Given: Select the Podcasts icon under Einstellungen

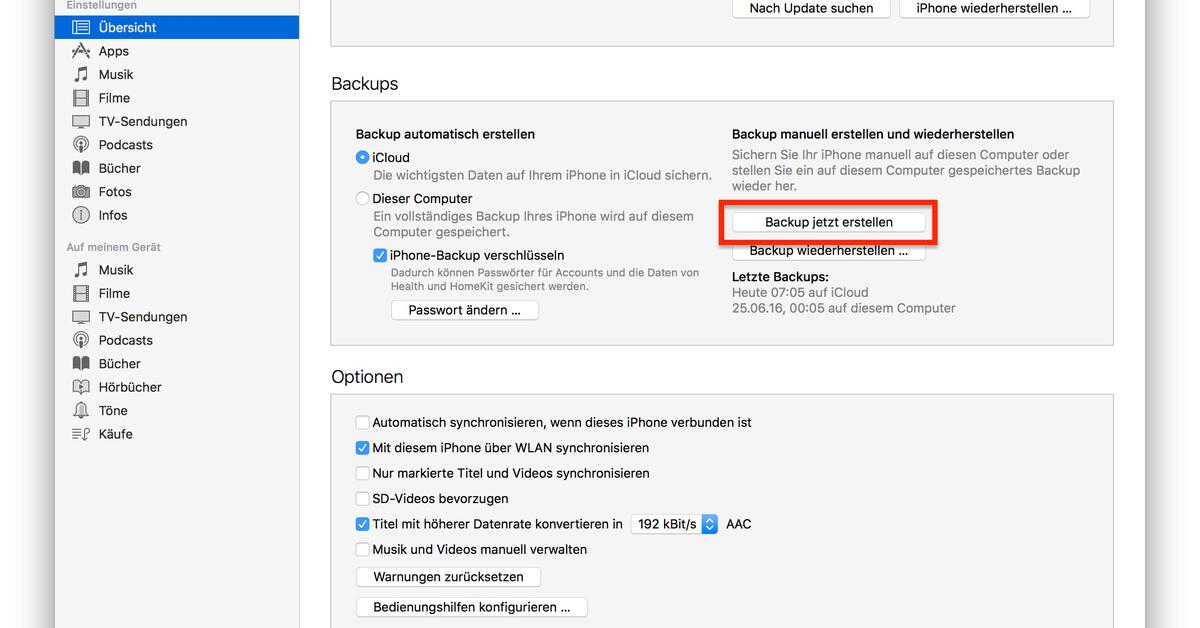Looking at the screenshot, I should tap(81, 145).
